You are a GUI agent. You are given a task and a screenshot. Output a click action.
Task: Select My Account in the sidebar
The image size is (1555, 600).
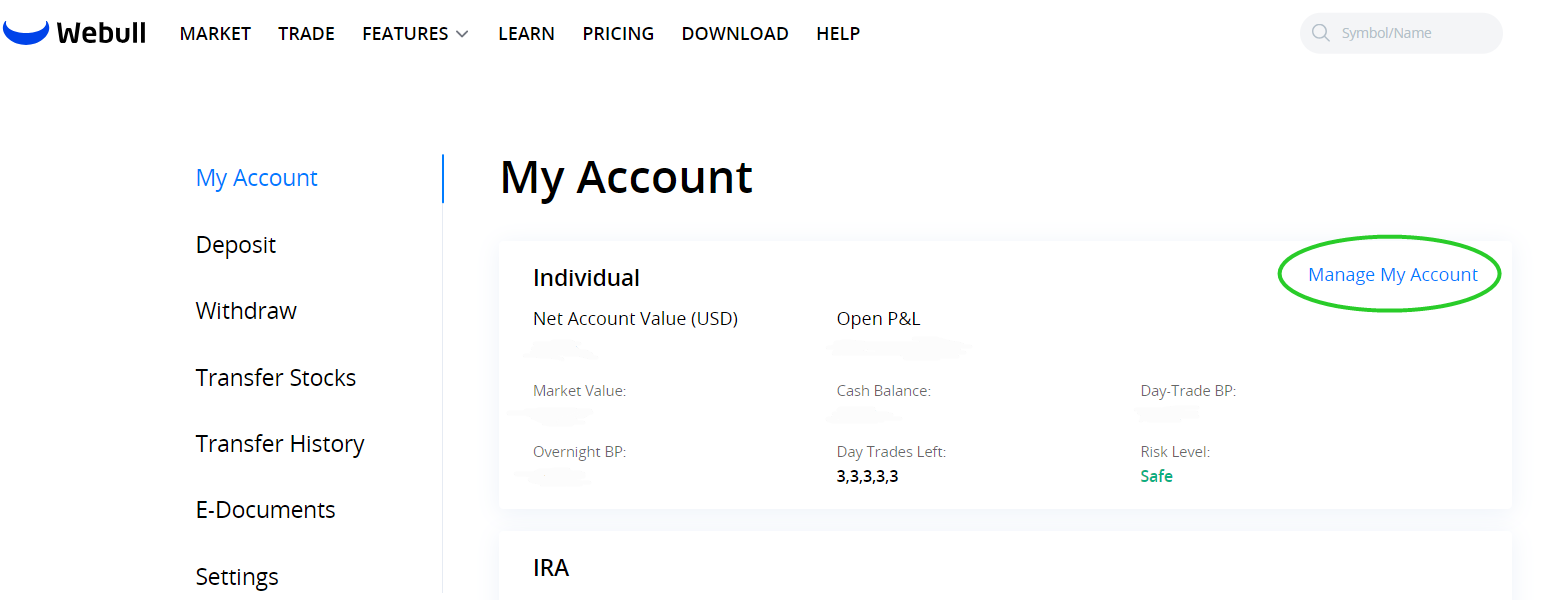click(x=257, y=177)
